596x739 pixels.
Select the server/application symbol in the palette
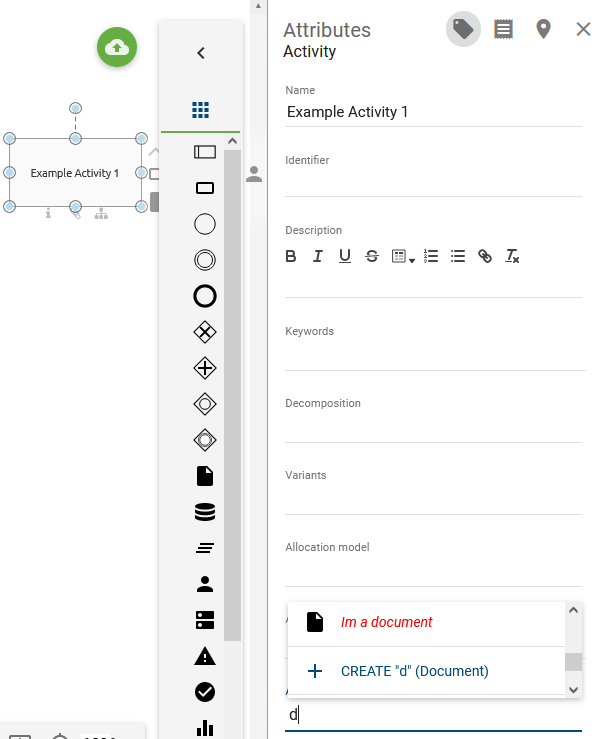[x=205, y=620]
